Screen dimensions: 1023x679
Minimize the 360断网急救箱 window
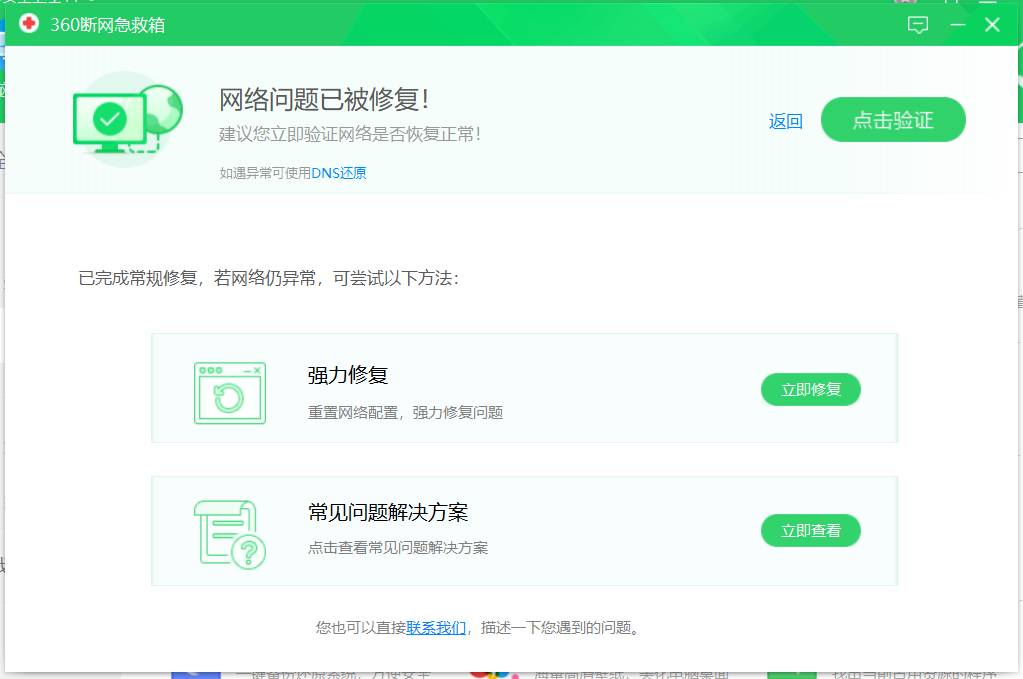(x=957, y=25)
